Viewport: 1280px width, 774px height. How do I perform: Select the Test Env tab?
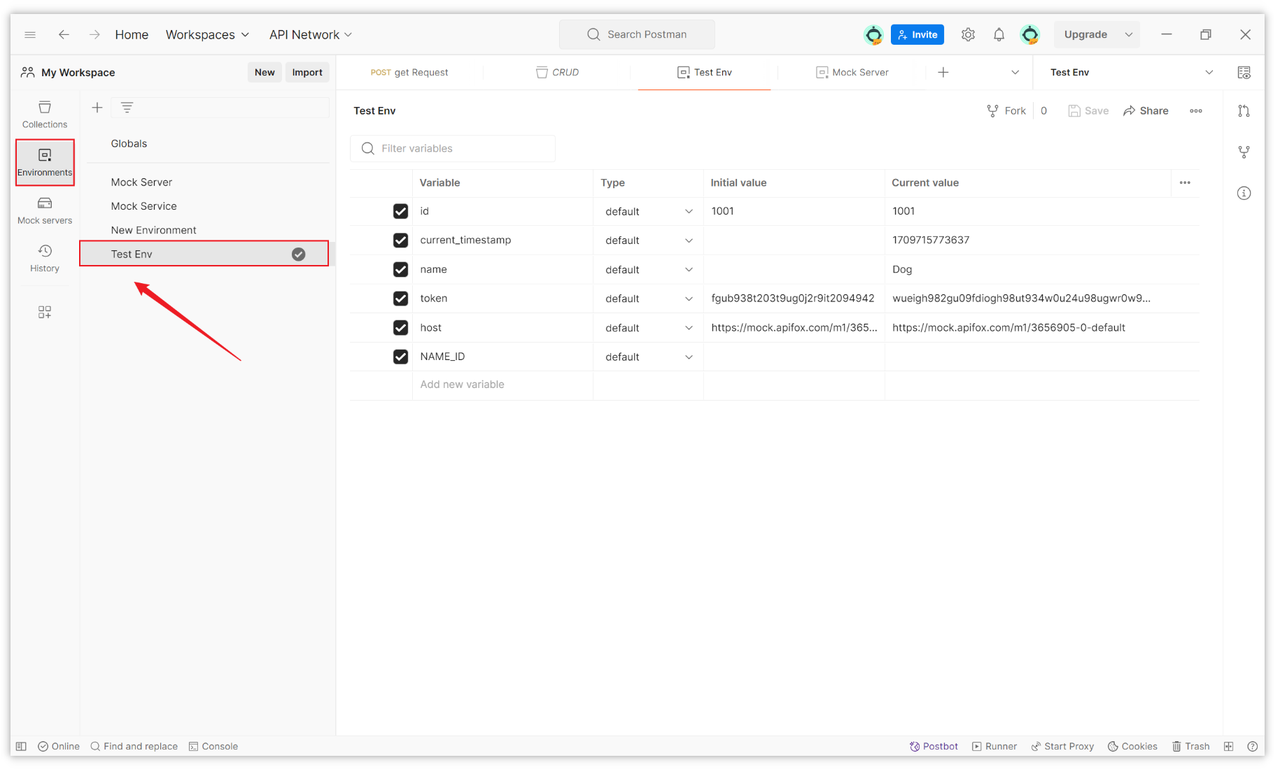coord(704,72)
